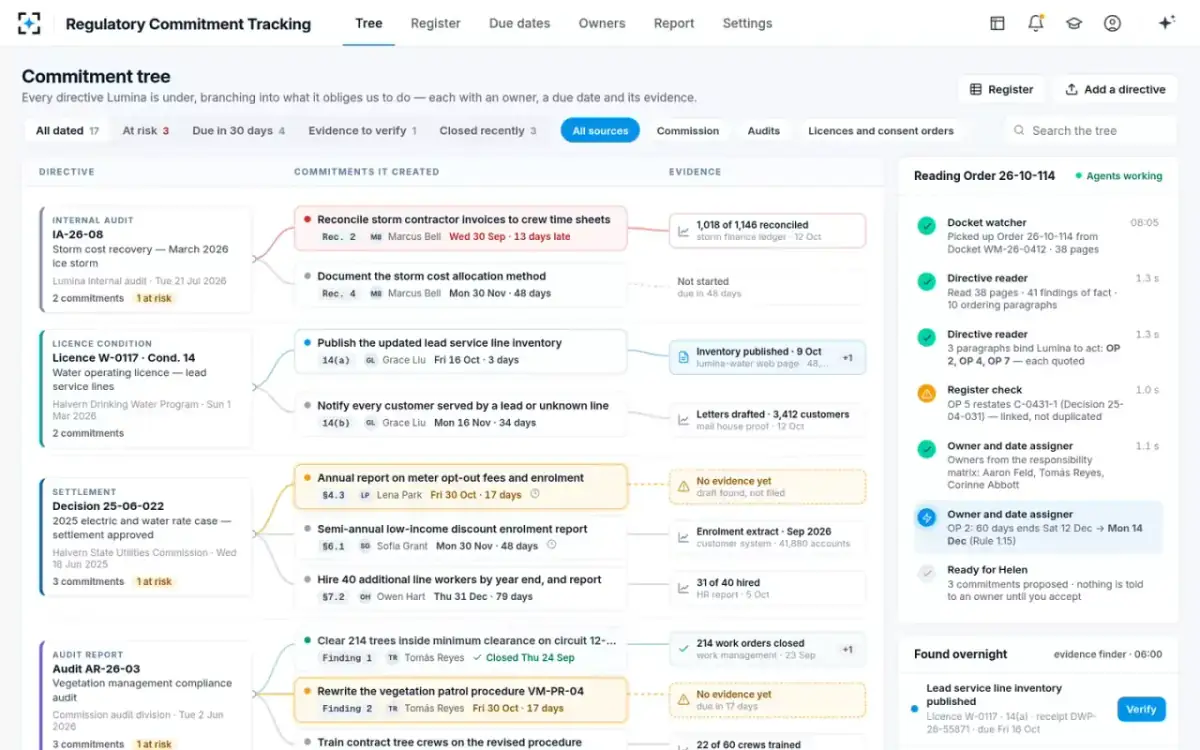Filter by Evidence to verify

tap(362, 130)
